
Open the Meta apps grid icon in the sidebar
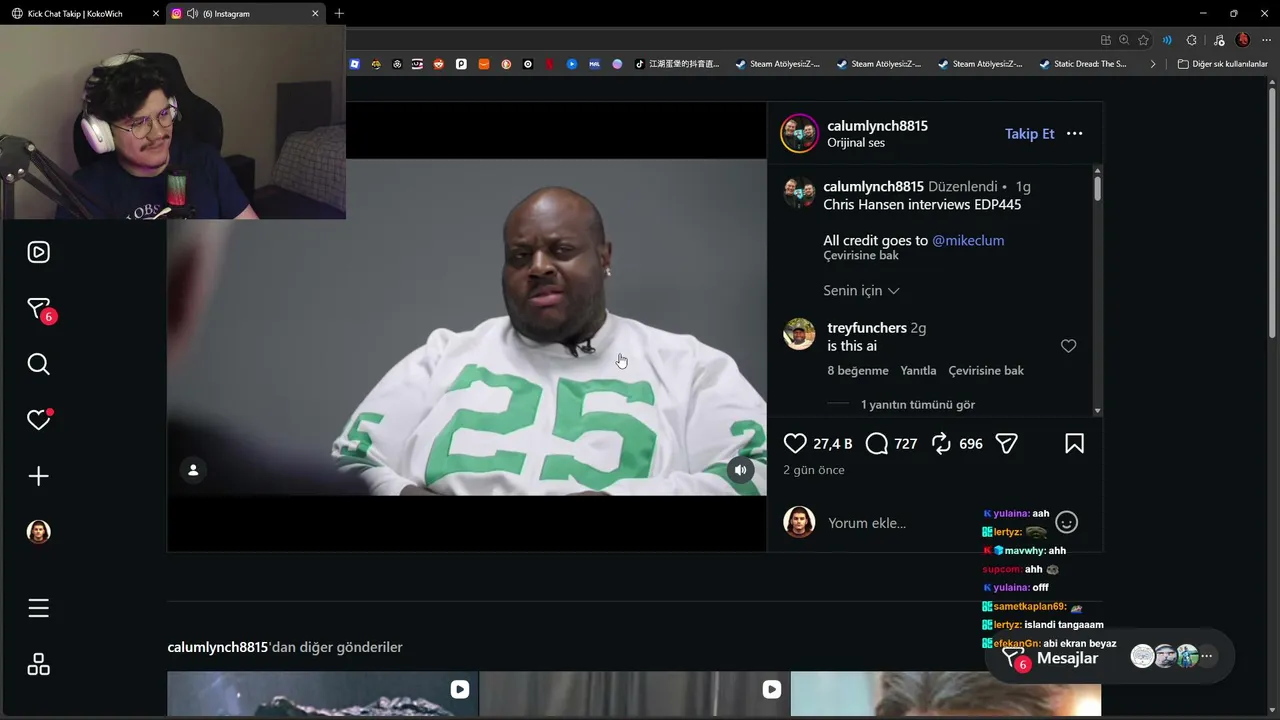38,665
